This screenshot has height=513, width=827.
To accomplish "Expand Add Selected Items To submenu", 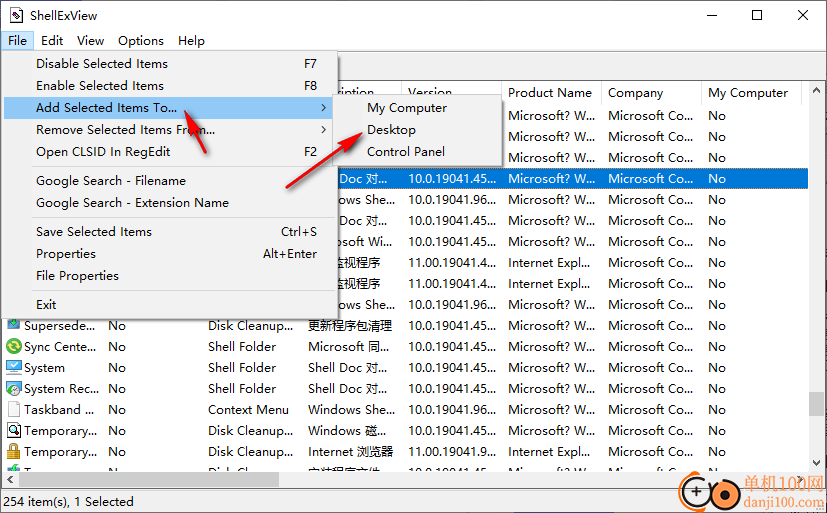I will coord(170,108).
